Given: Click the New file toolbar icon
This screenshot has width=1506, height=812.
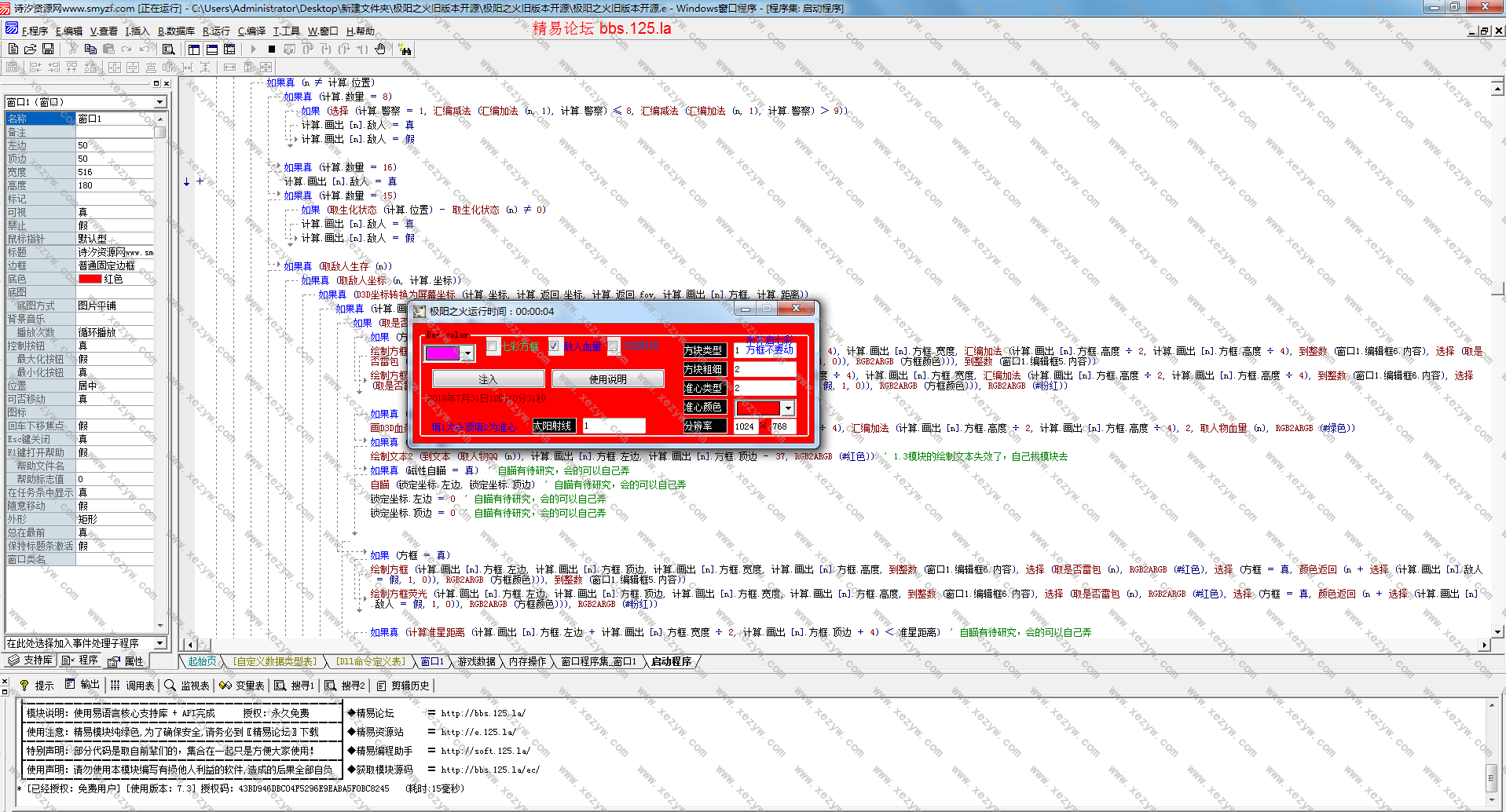Looking at the screenshot, I should [x=13, y=49].
